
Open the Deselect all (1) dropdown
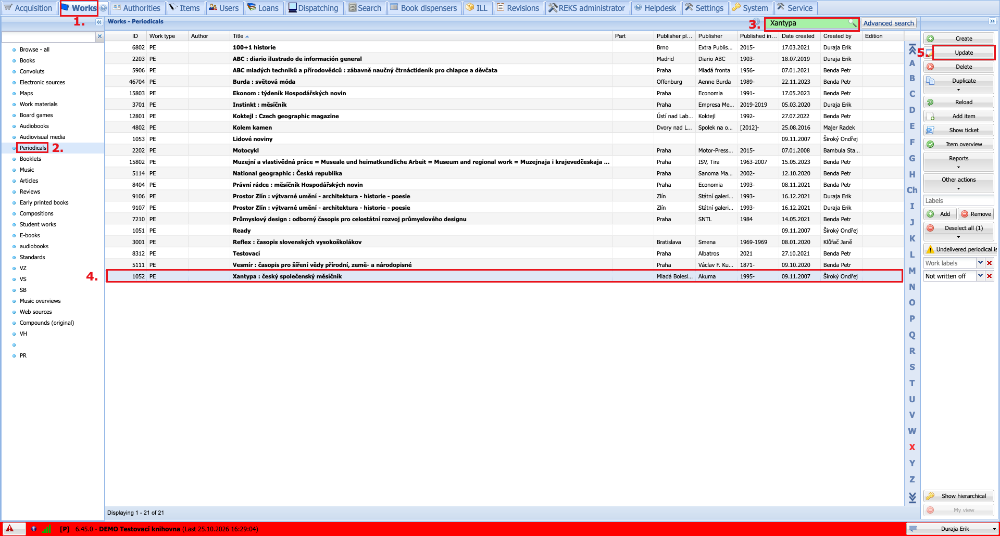(x=959, y=230)
